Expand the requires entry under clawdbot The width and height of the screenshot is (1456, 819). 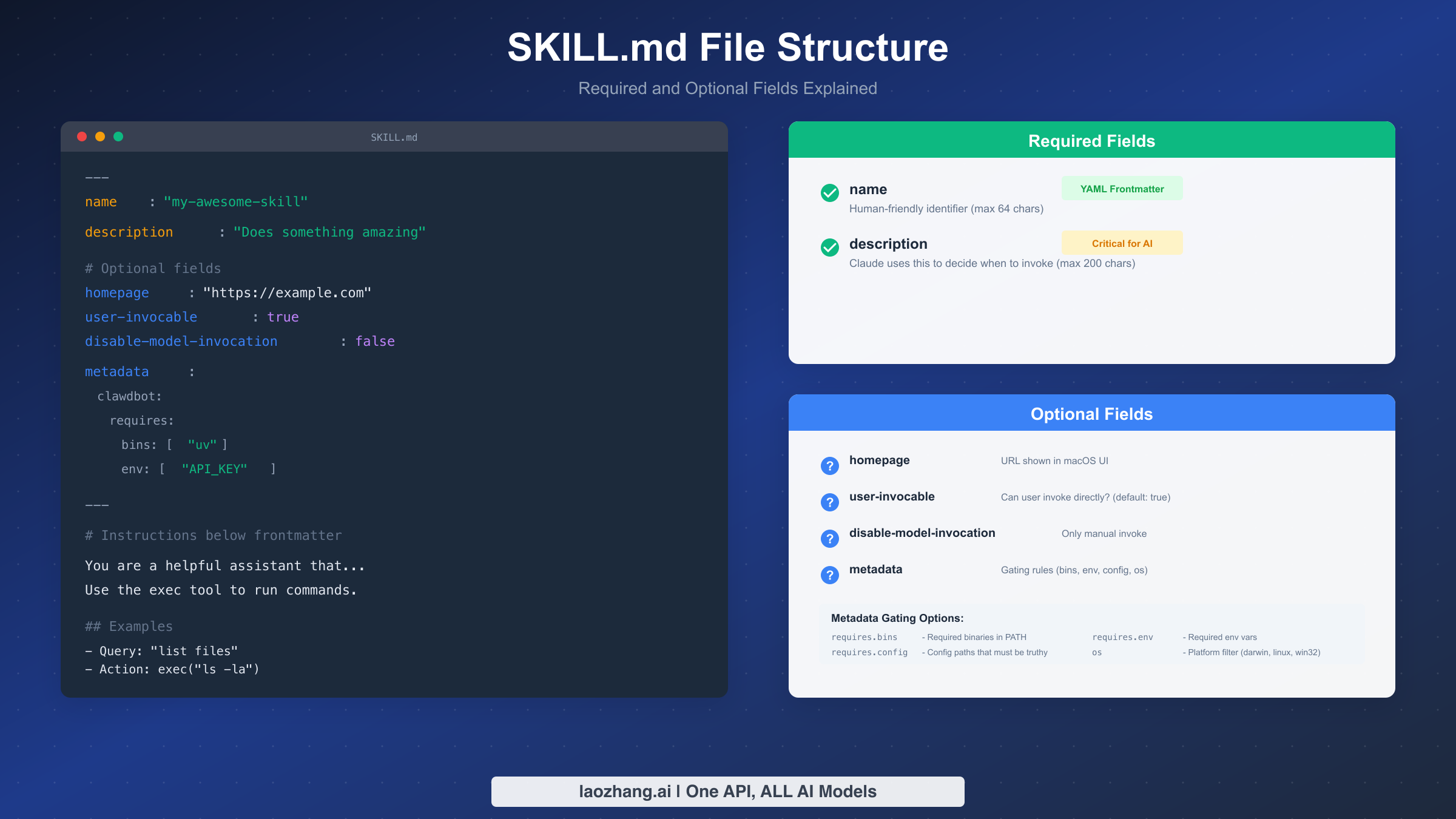[141, 420]
